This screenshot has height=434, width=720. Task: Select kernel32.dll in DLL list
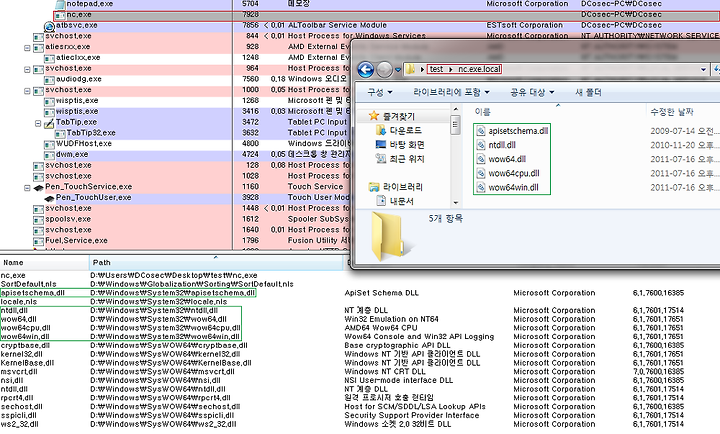(x=22, y=354)
